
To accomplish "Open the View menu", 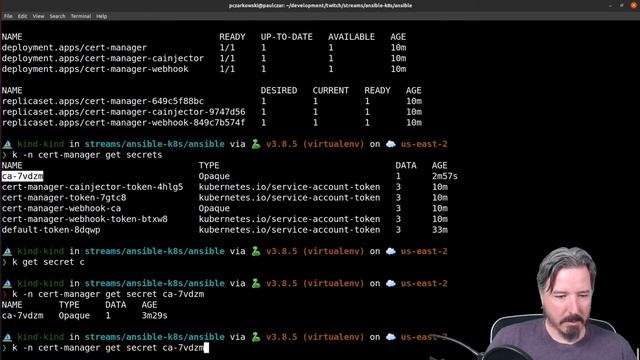I will [38, 16].
